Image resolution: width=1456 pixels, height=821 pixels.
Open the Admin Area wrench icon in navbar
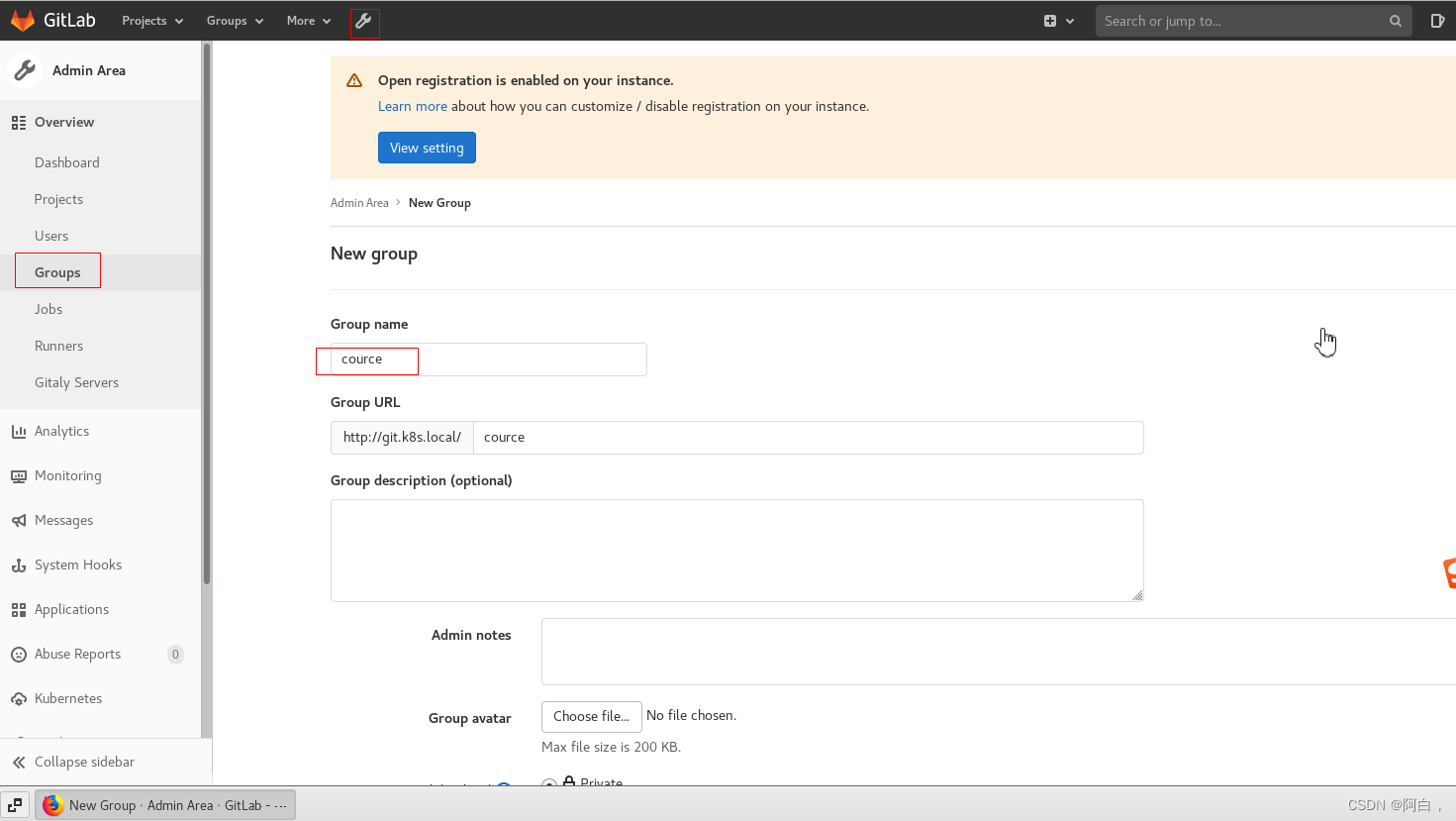(363, 21)
